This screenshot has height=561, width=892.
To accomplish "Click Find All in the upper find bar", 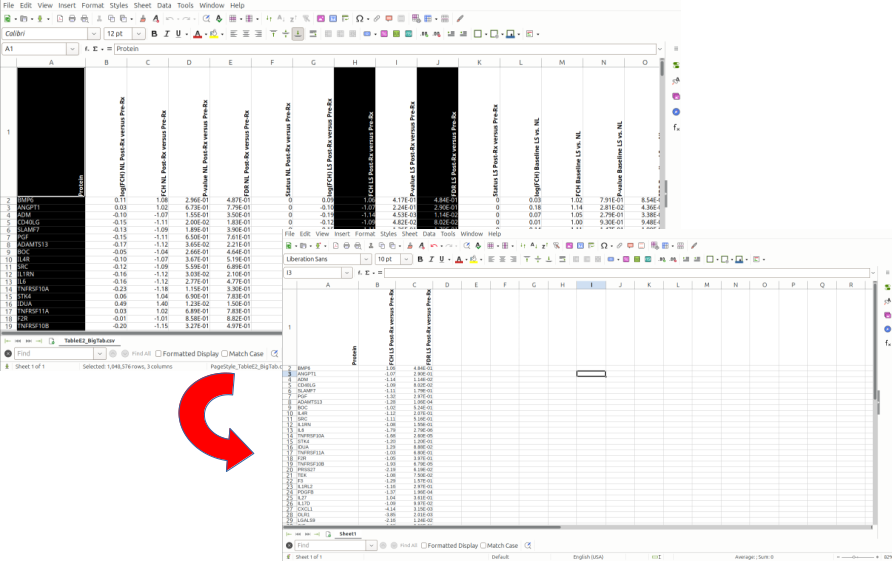I will pyautogui.click(x=140, y=353).
